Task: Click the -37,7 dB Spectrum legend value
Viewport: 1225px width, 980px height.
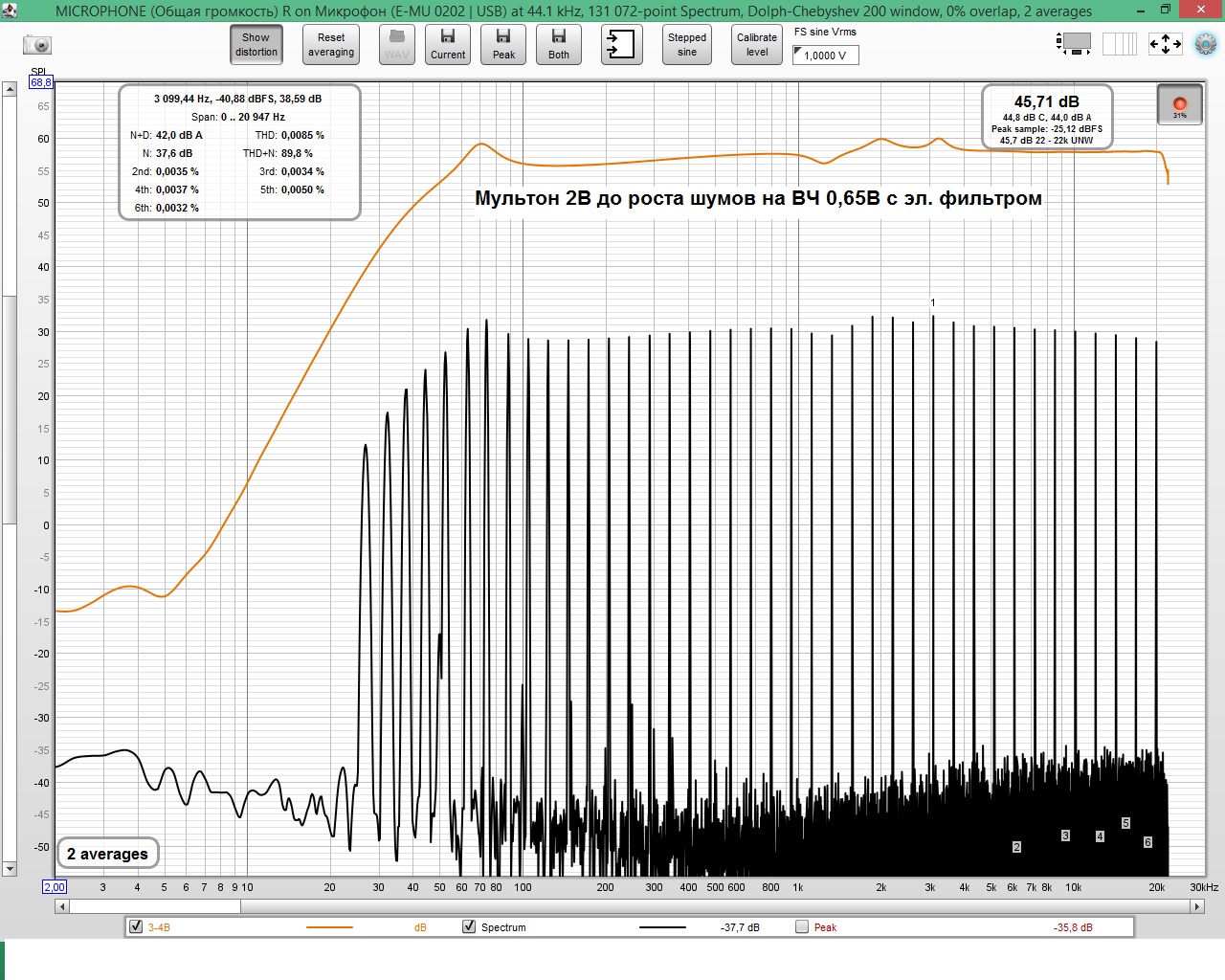Action: (740, 927)
